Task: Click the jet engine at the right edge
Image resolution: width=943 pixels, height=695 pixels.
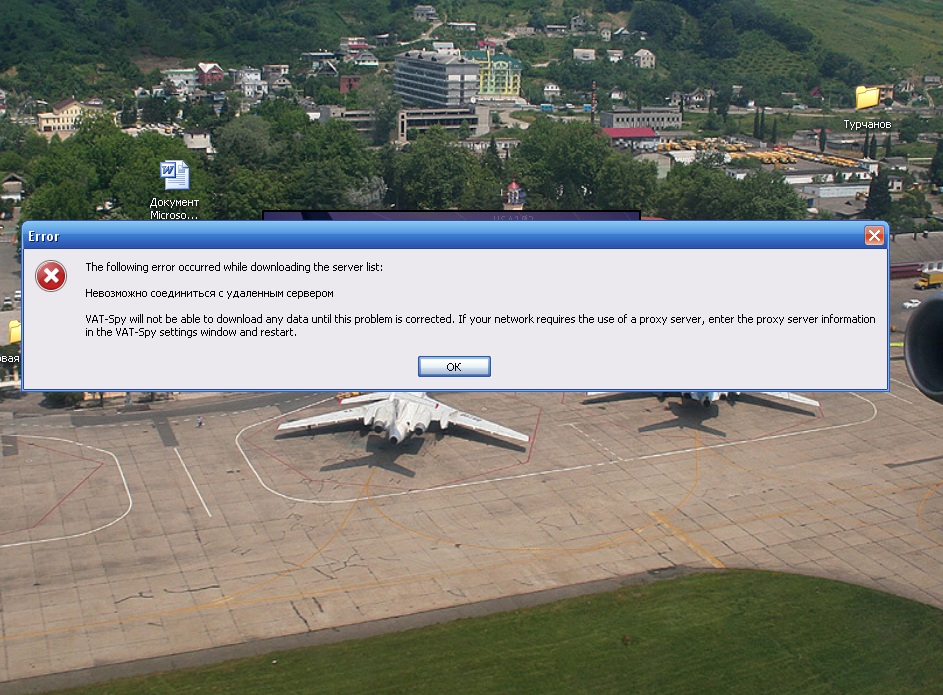Action: point(924,346)
